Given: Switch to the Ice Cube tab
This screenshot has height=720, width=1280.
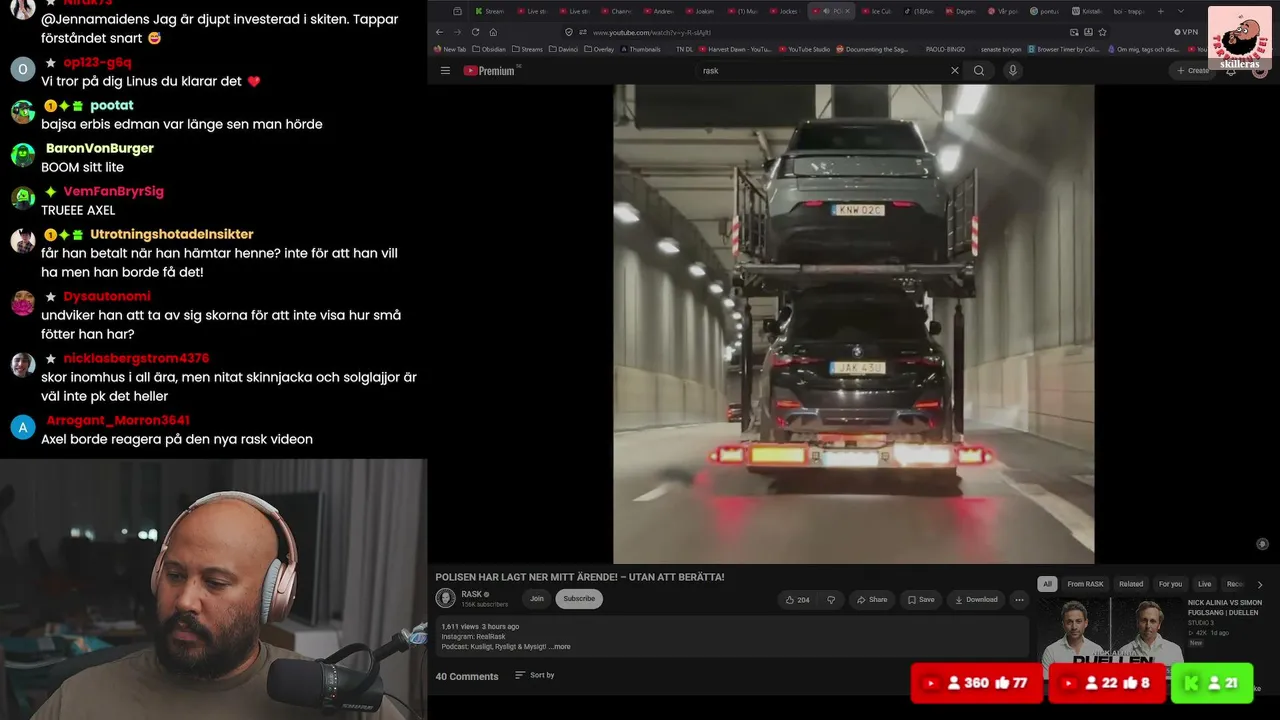Looking at the screenshot, I should click(876, 11).
